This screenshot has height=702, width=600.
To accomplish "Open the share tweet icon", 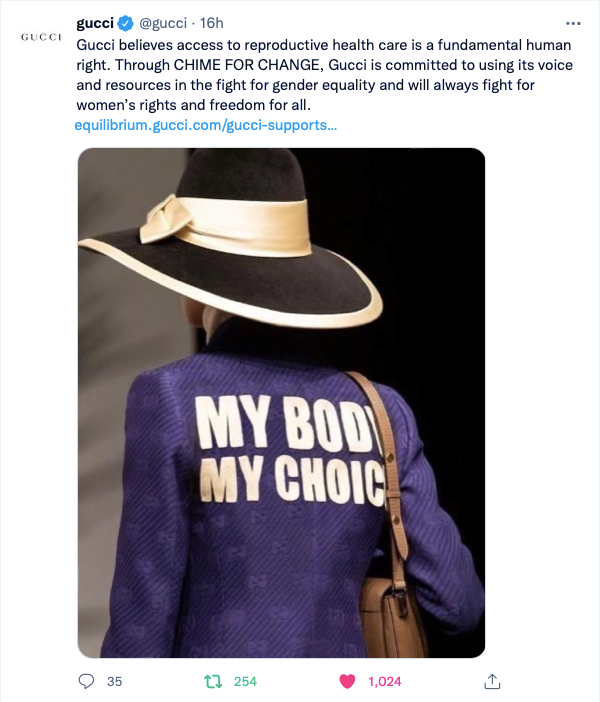I will coord(492,681).
